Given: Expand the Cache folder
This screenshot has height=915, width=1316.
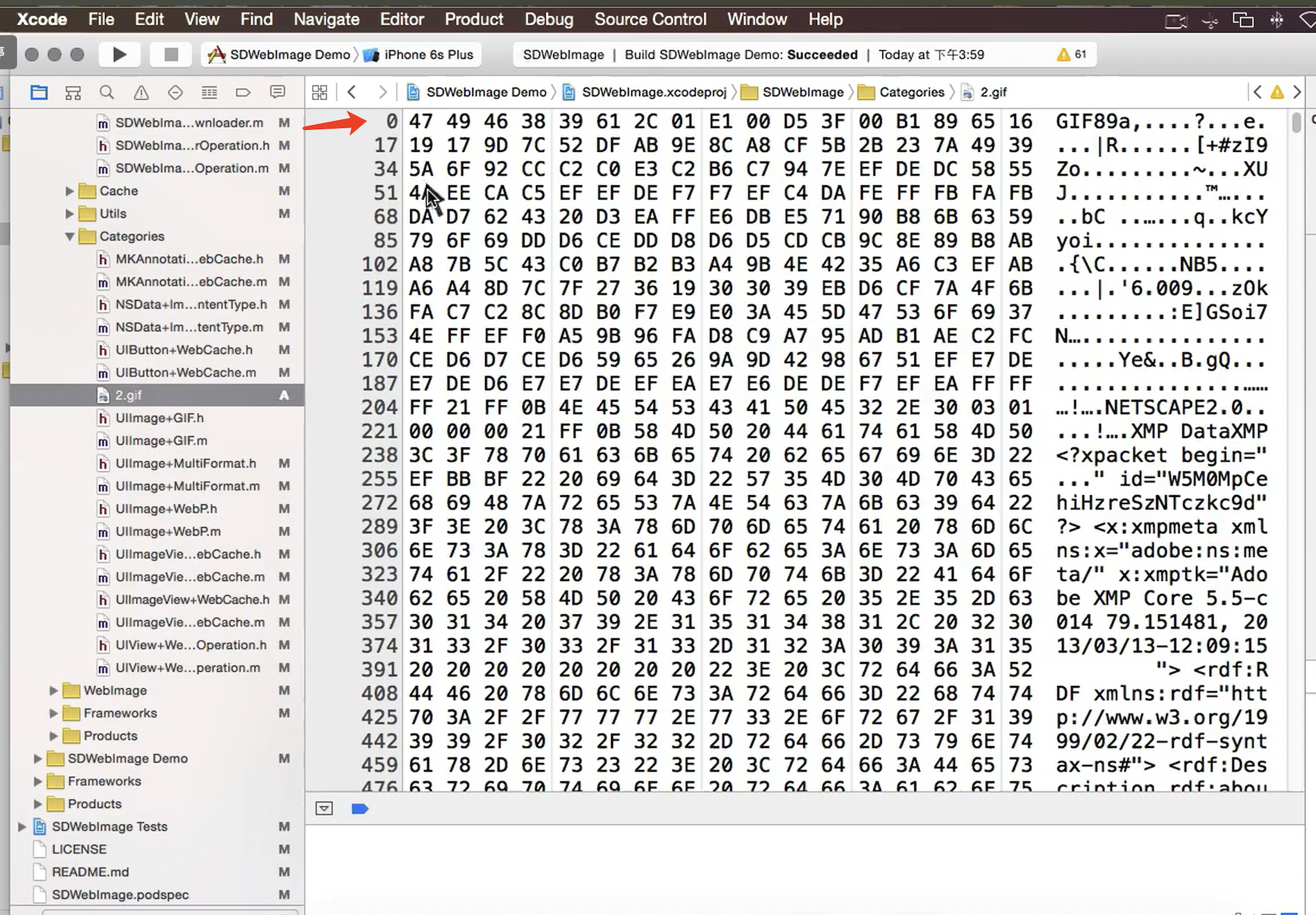Looking at the screenshot, I should click(70, 191).
